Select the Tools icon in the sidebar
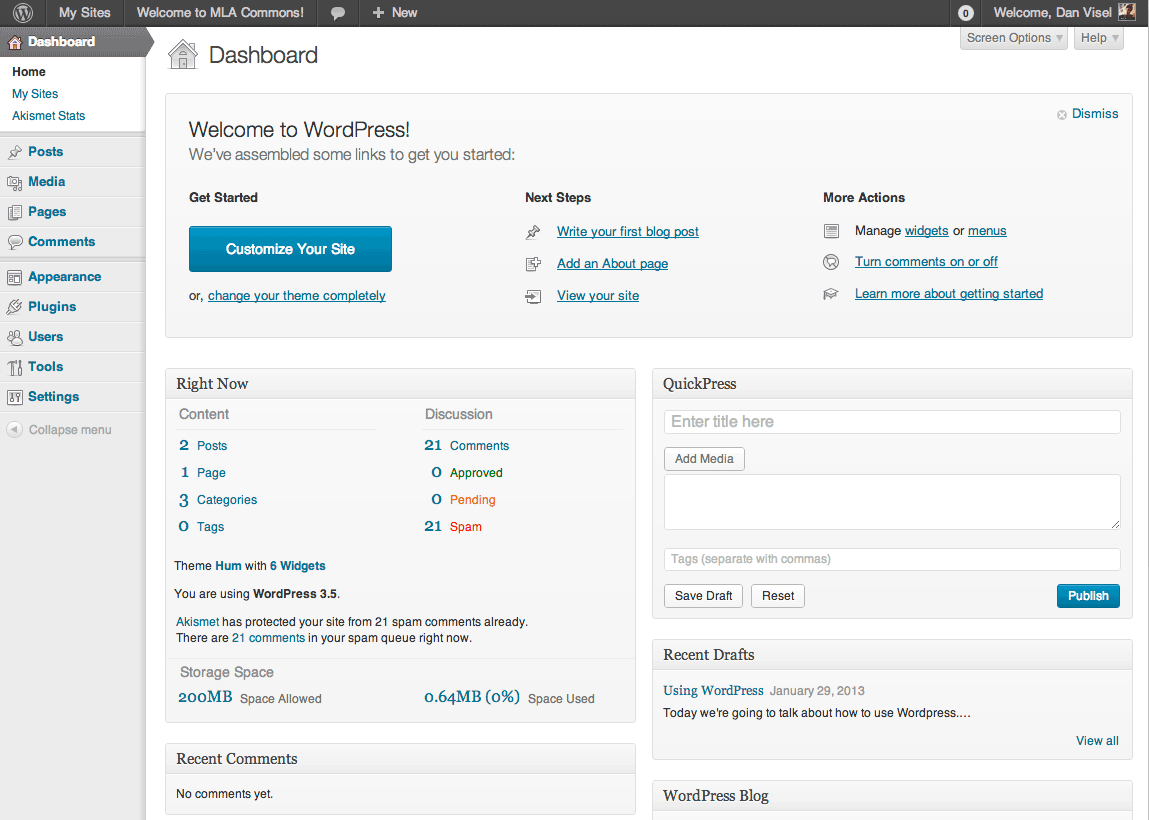Image resolution: width=1149 pixels, height=820 pixels. click(17, 366)
